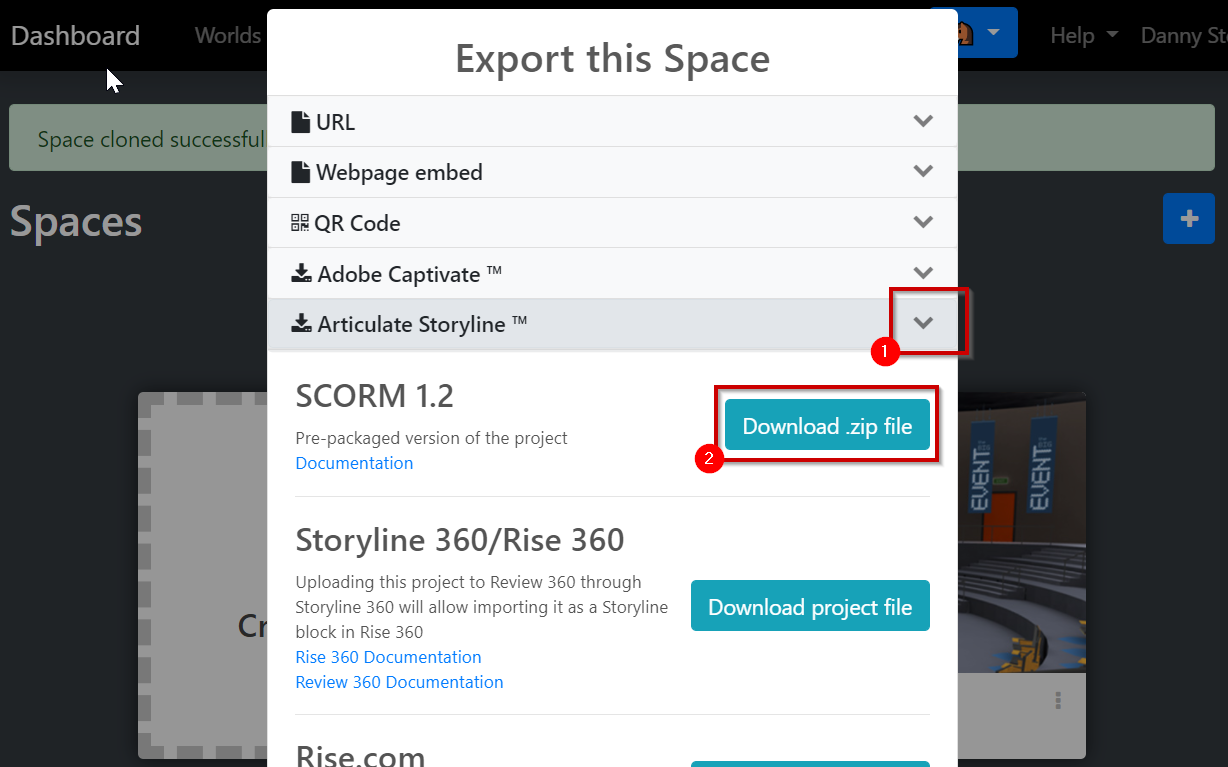The height and width of the screenshot is (767, 1228).
Task: Collapse the Articulate Storyline section chevron
Action: (923, 323)
